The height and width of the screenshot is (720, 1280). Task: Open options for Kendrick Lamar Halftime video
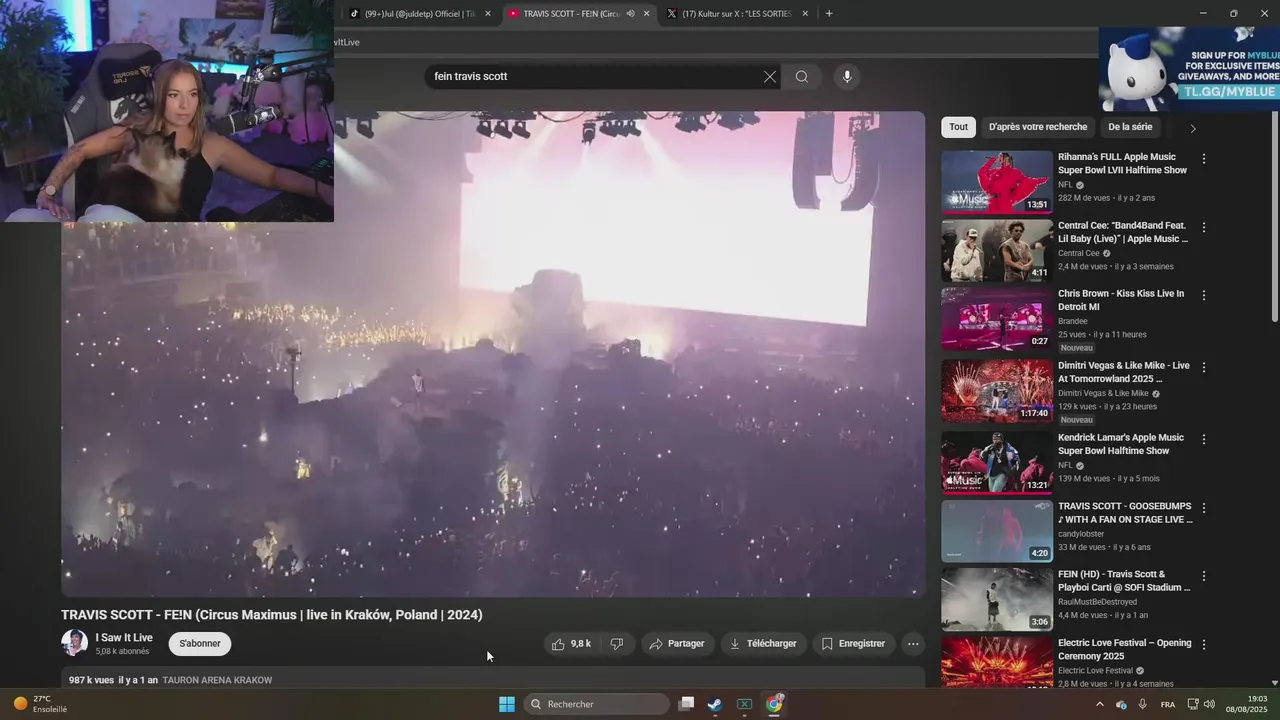(x=1204, y=439)
